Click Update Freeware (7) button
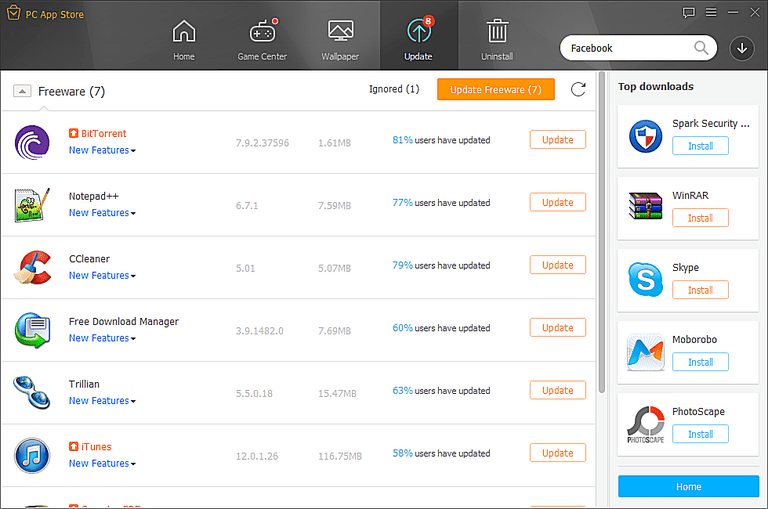The height and width of the screenshot is (509, 768). pyautogui.click(x=495, y=90)
